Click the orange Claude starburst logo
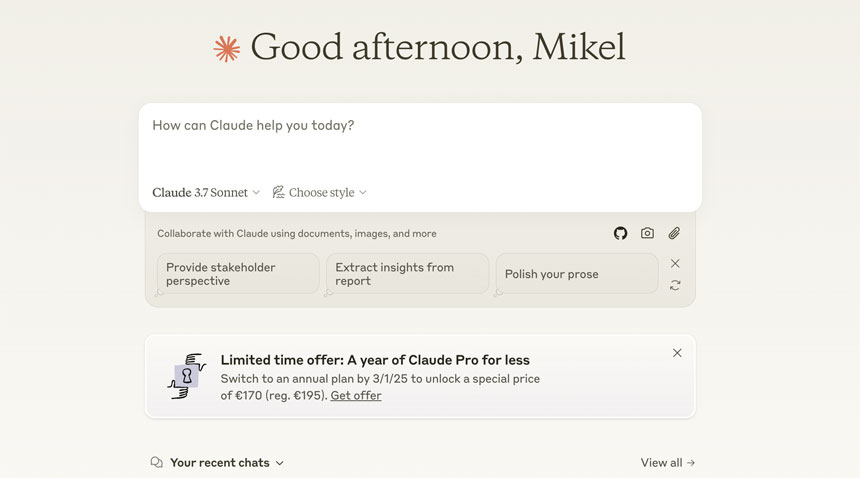The image size is (860, 478). tap(227, 48)
